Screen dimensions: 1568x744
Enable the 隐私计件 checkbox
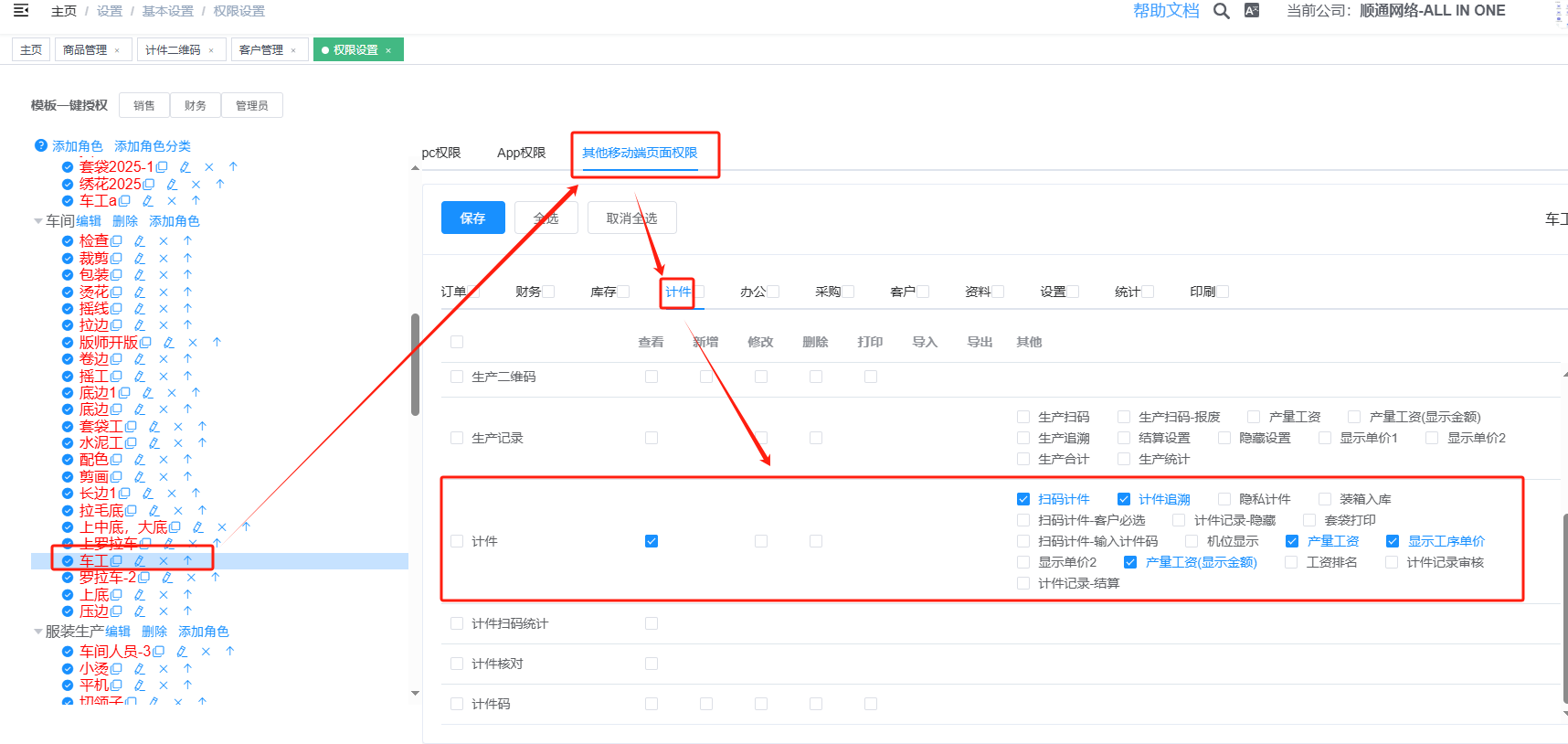click(x=1224, y=499)
